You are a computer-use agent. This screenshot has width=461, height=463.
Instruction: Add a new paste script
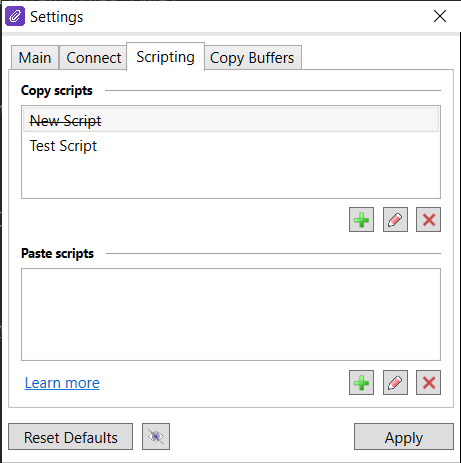point(361,382)
